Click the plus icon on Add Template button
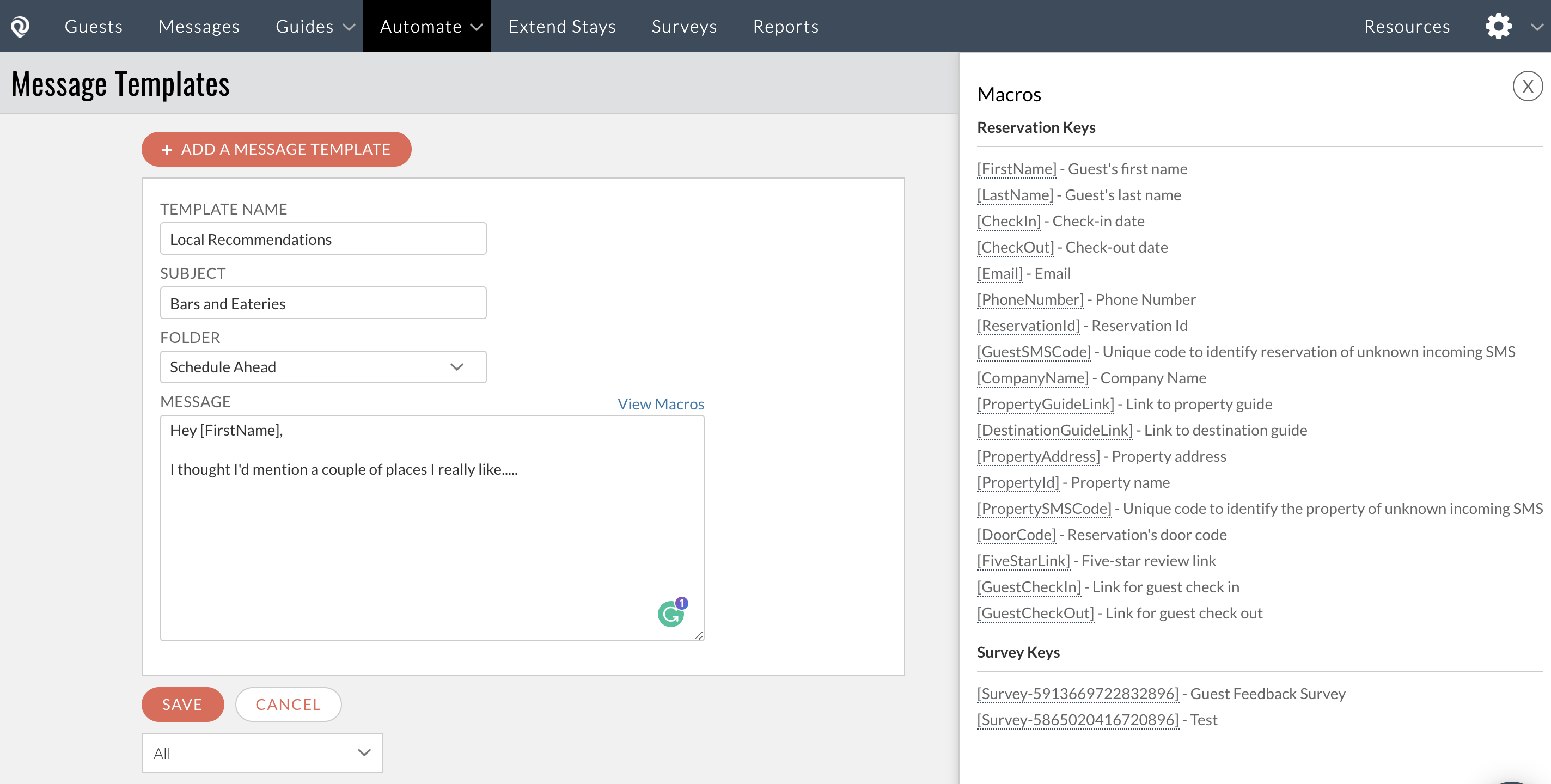 [167, 150]
